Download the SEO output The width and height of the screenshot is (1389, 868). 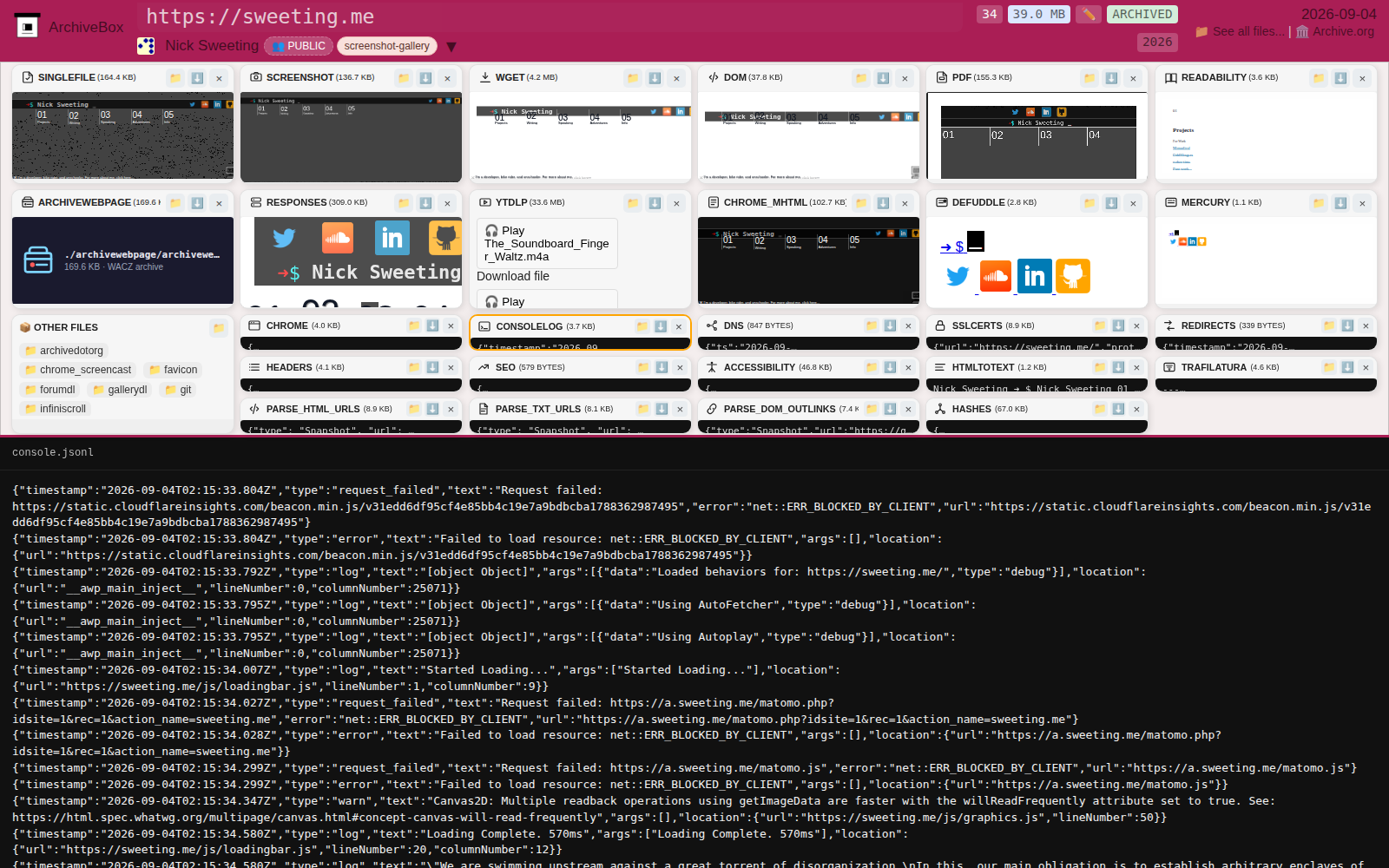(x=662, y=367)
